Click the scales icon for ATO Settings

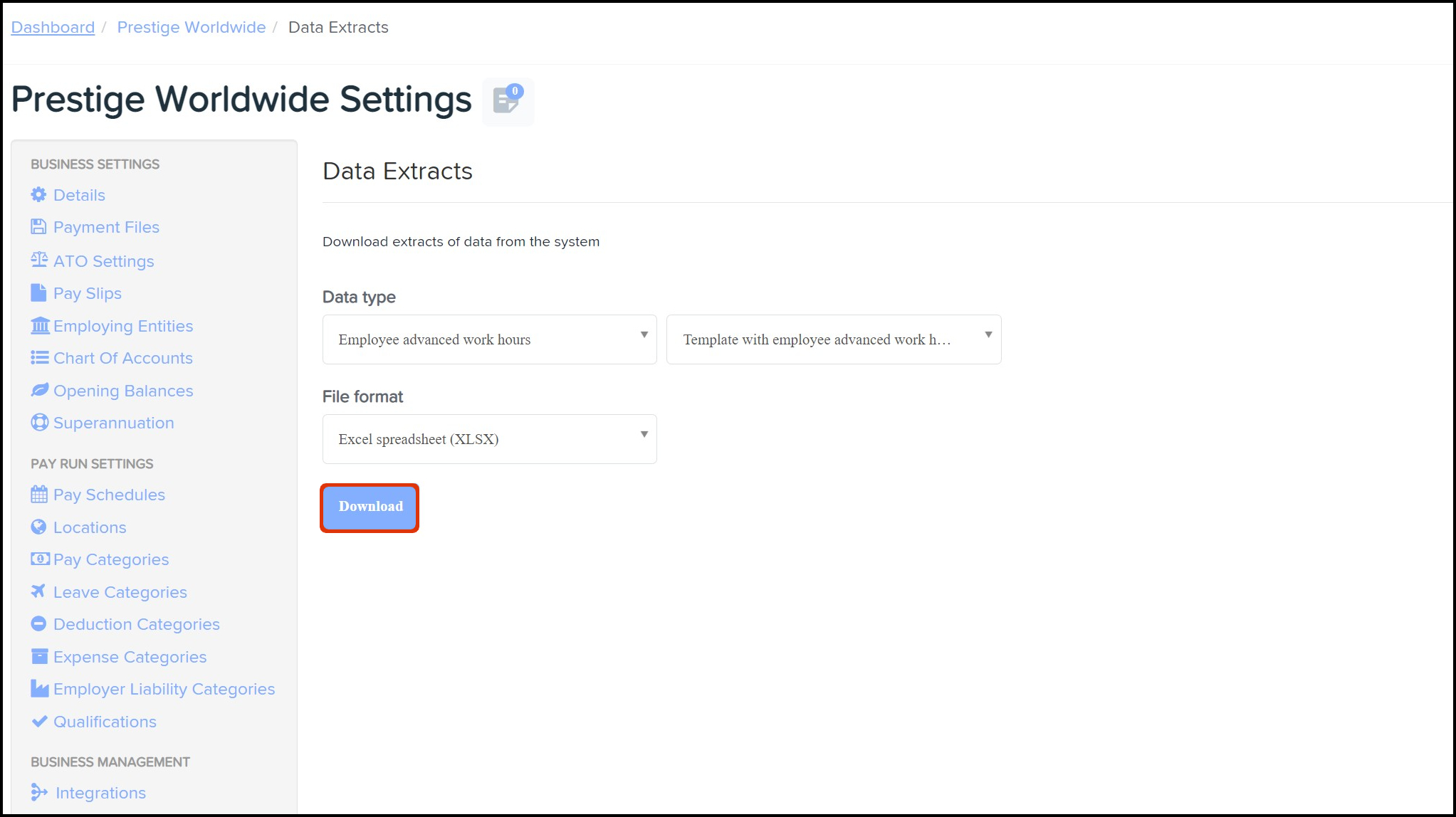(x=39, y=260)
